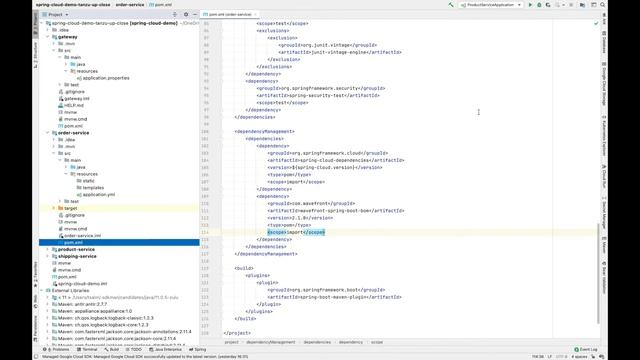Viewport: 640px width, 360px height.
Task: Expand the target folder in order-service
Action: pyautogui.click(x=54, y=208)
